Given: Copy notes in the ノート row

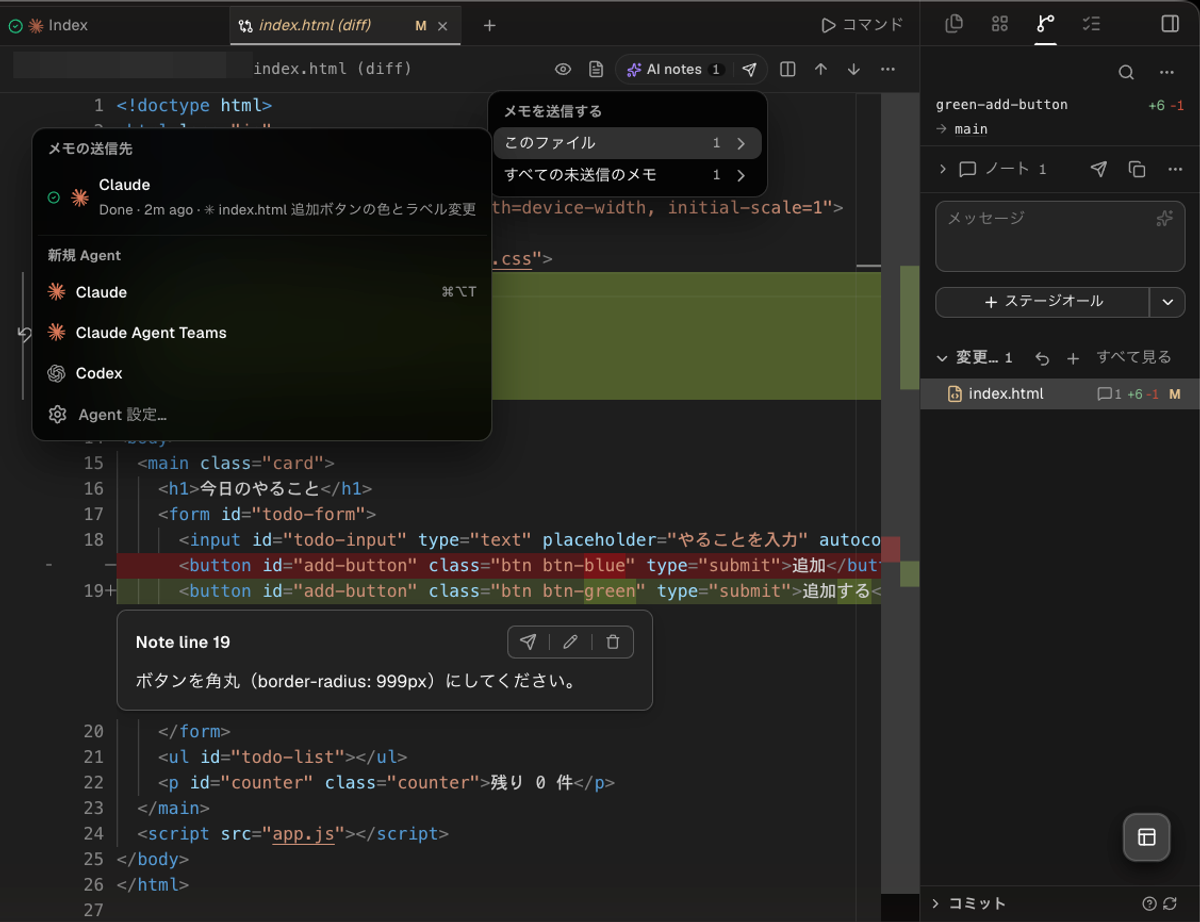Looking at the screenshot, I should (1137, 169).
